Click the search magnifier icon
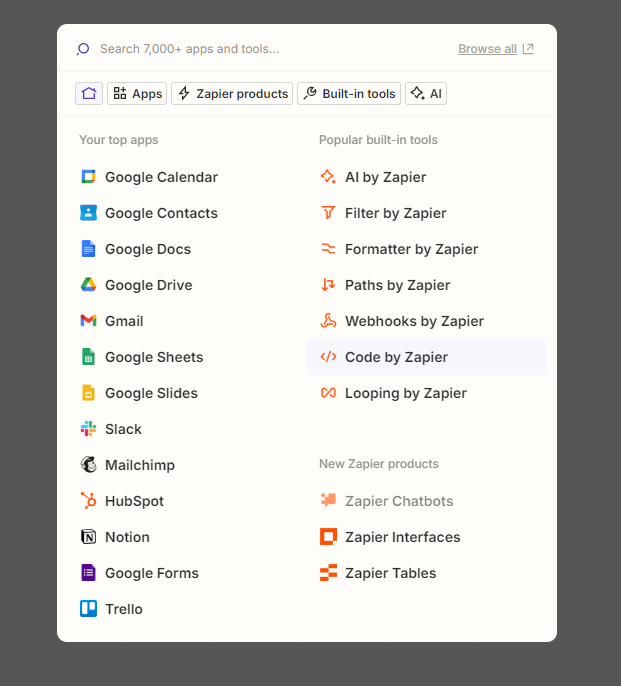The image size is (621, 686). click(x=83, y=49)
